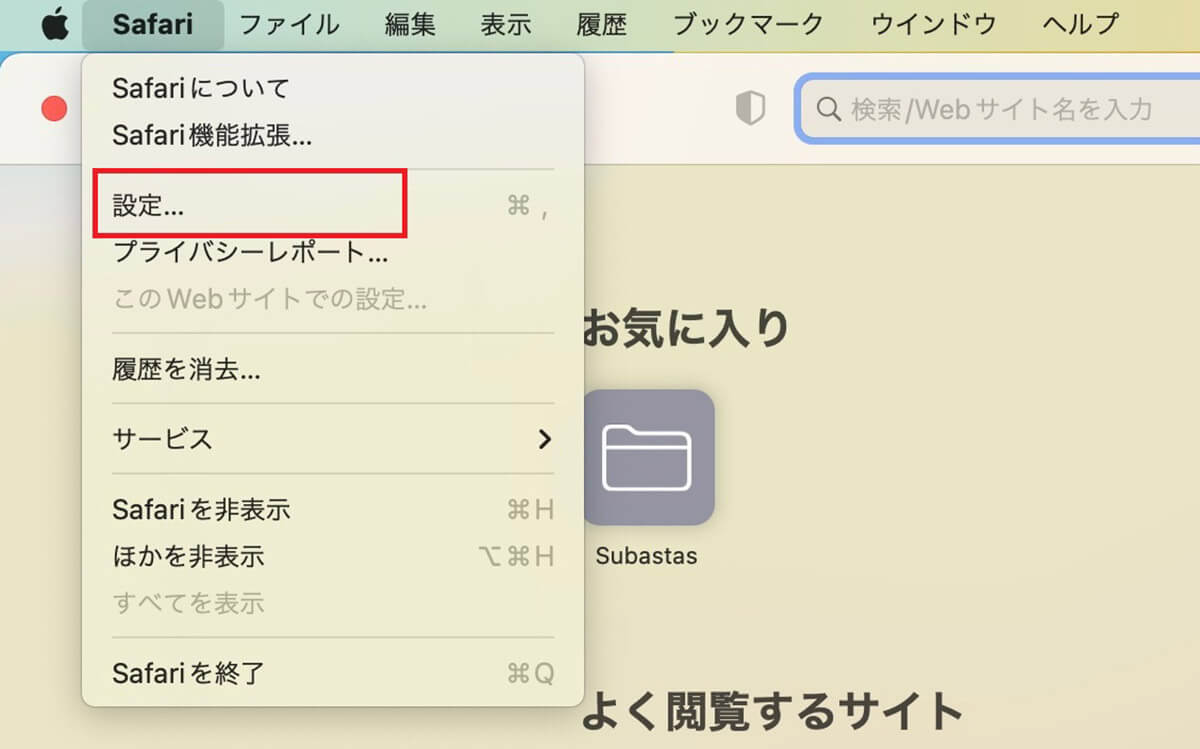Open the ウインドウ menu

(934, 25)
